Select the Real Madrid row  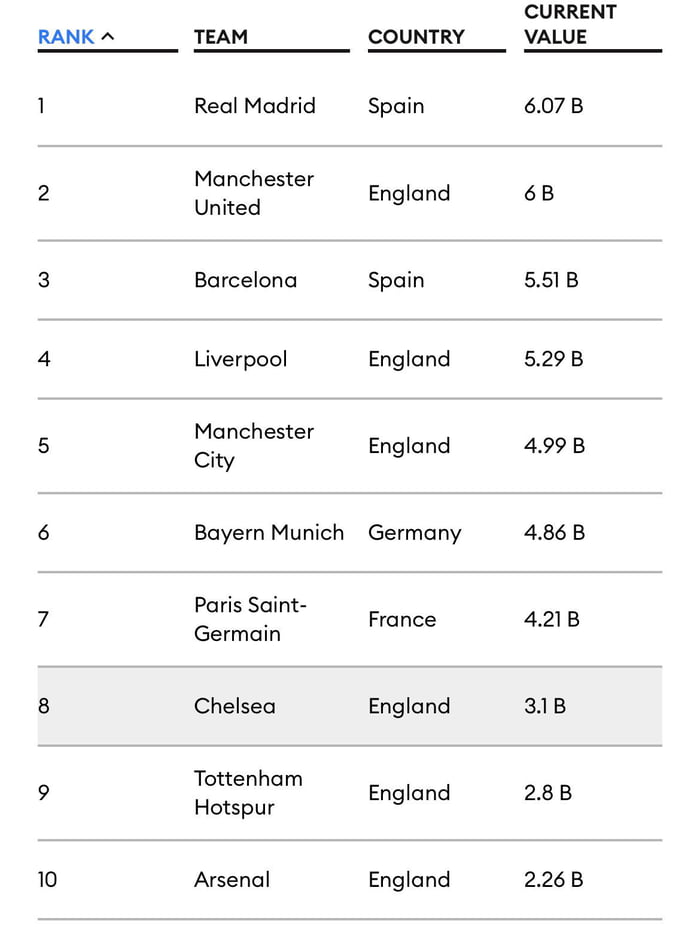pos(255,106)
